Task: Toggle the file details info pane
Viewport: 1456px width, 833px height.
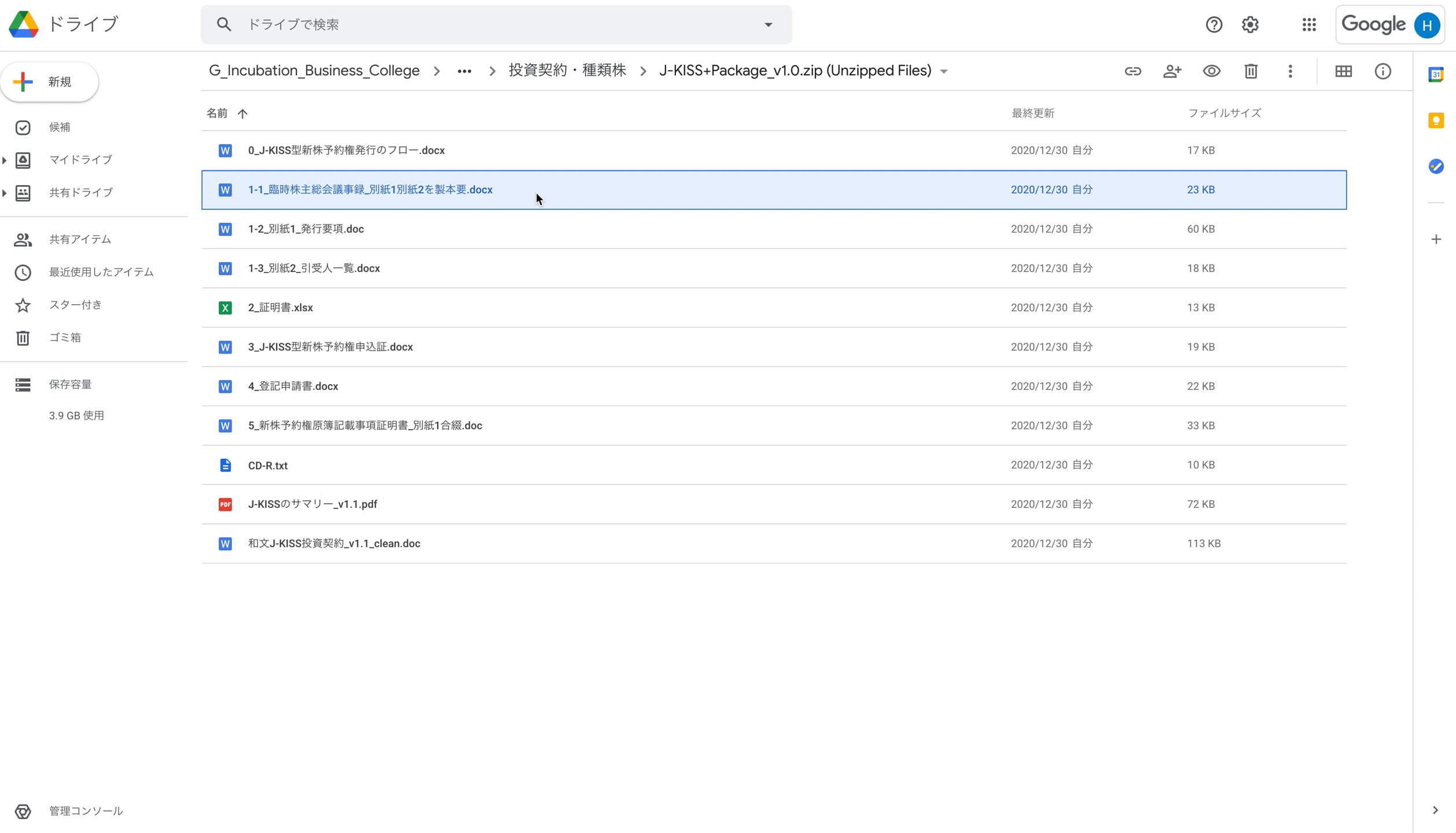Action: 1383,71
